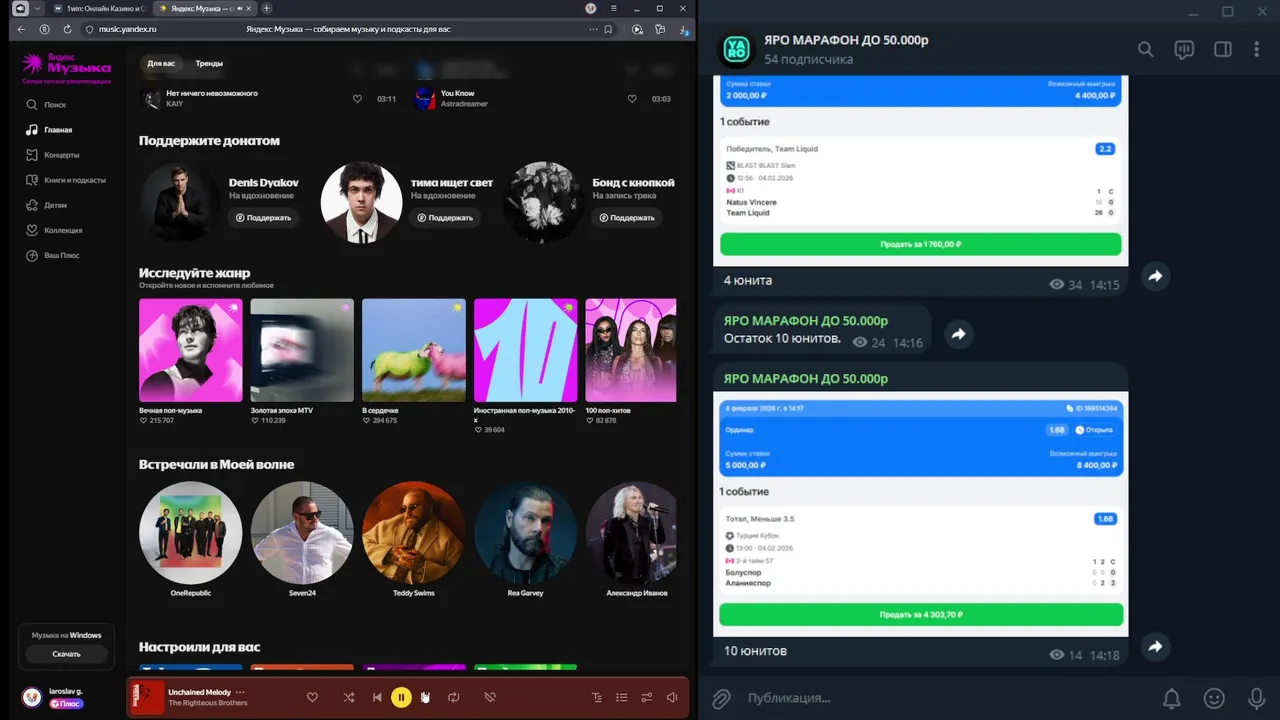Open playback settings sliders icon
Screen dimensions: 1280x720
pyautogui.click(x=647, y=697)
